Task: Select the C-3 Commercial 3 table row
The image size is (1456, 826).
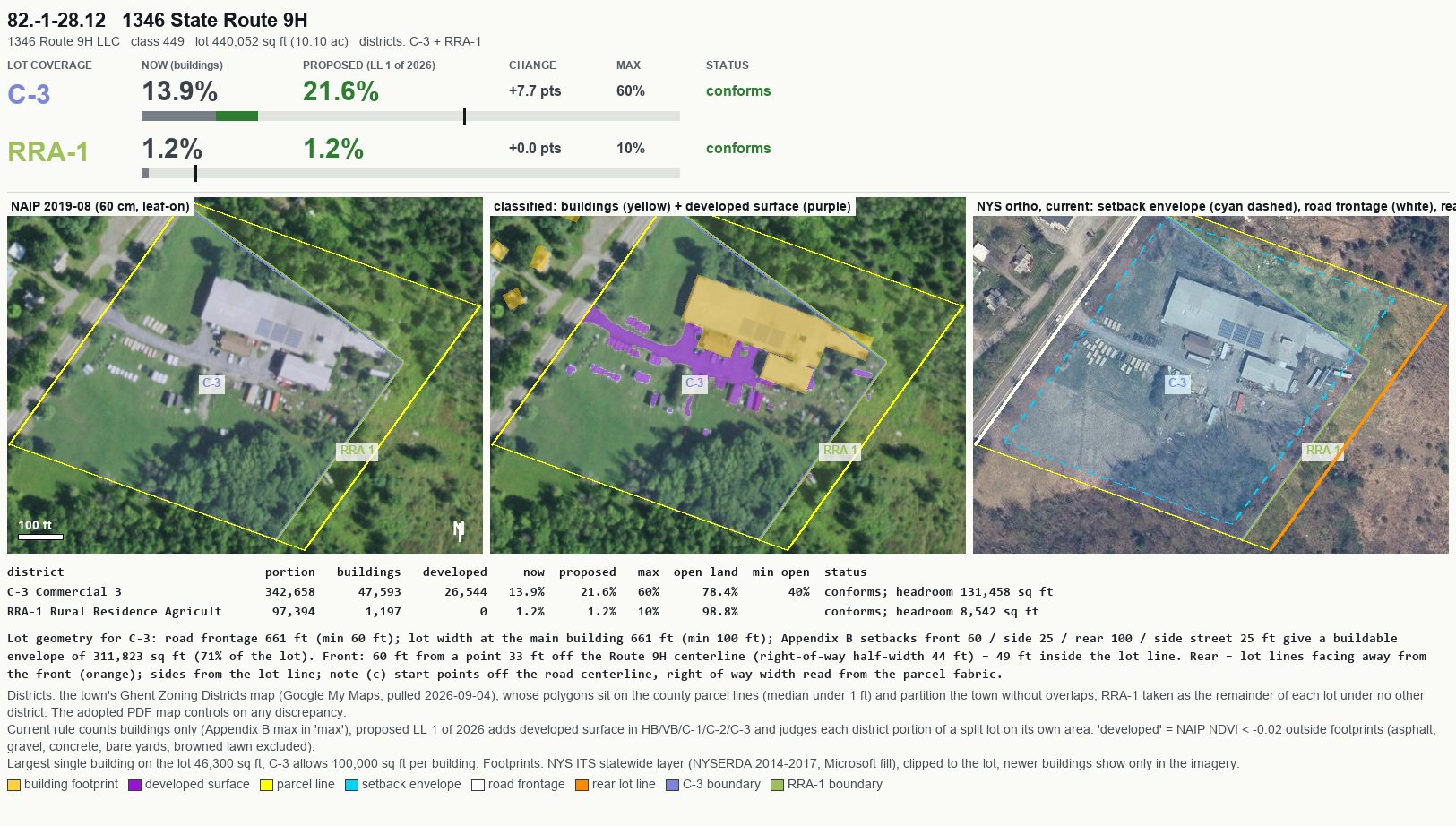Action: [530, 592]
